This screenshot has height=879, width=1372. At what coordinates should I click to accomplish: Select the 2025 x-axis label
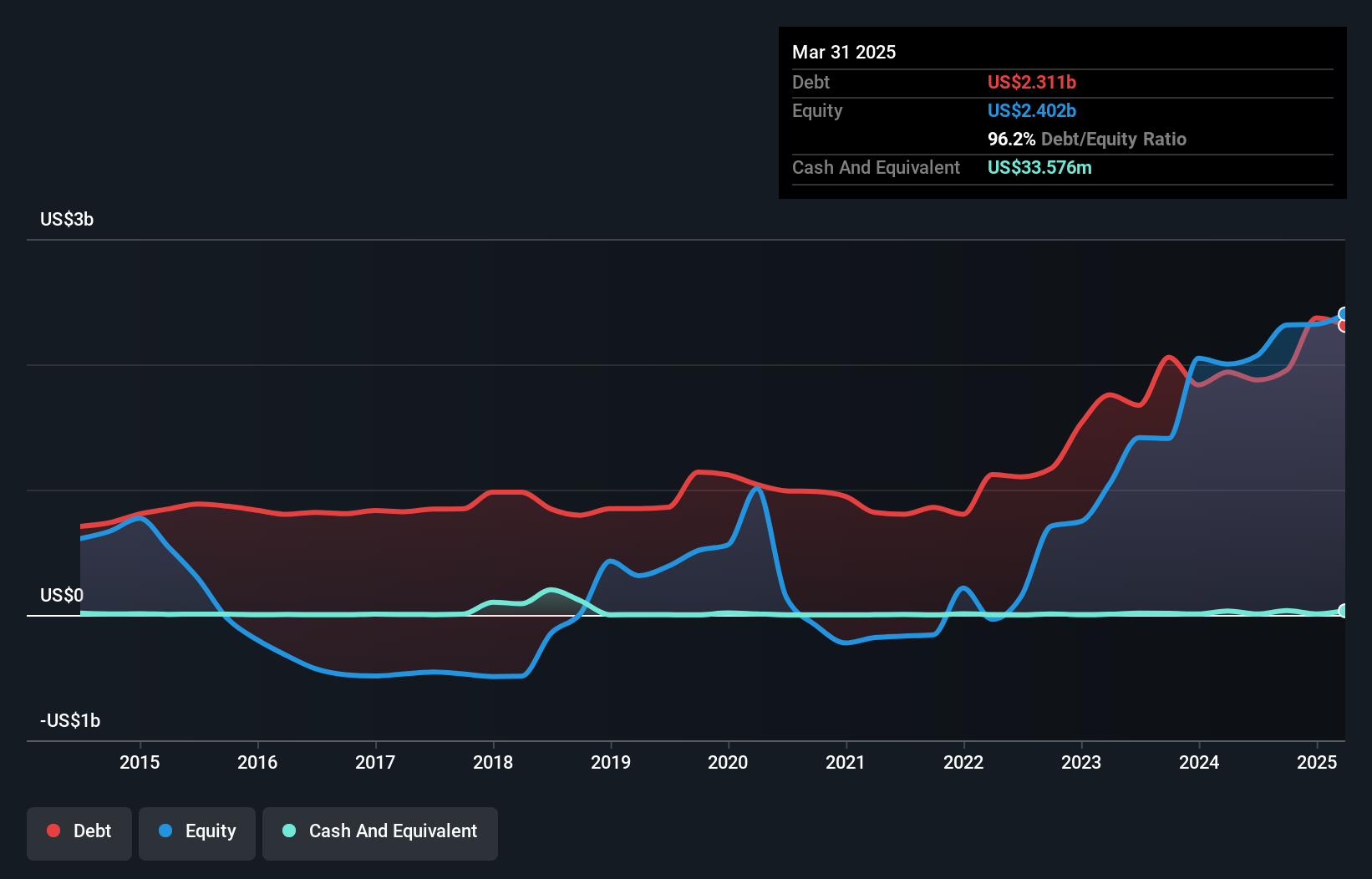click(1317, 762)
